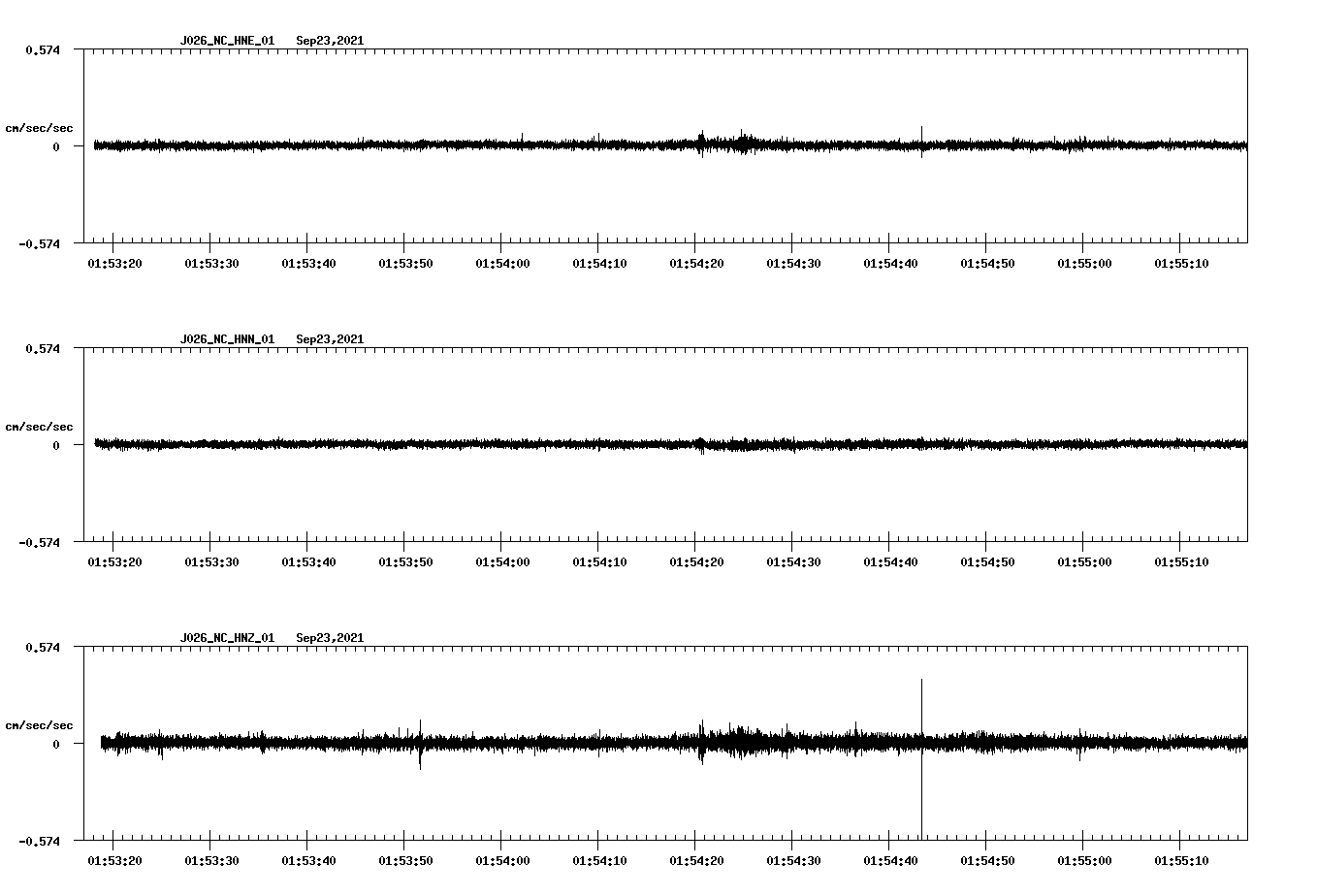Viewport: 1317px width, 896px height.
Task: Click the 01:53:30 time label on the HNN axis
Action: pyautogui.click(x=211, y=562)
